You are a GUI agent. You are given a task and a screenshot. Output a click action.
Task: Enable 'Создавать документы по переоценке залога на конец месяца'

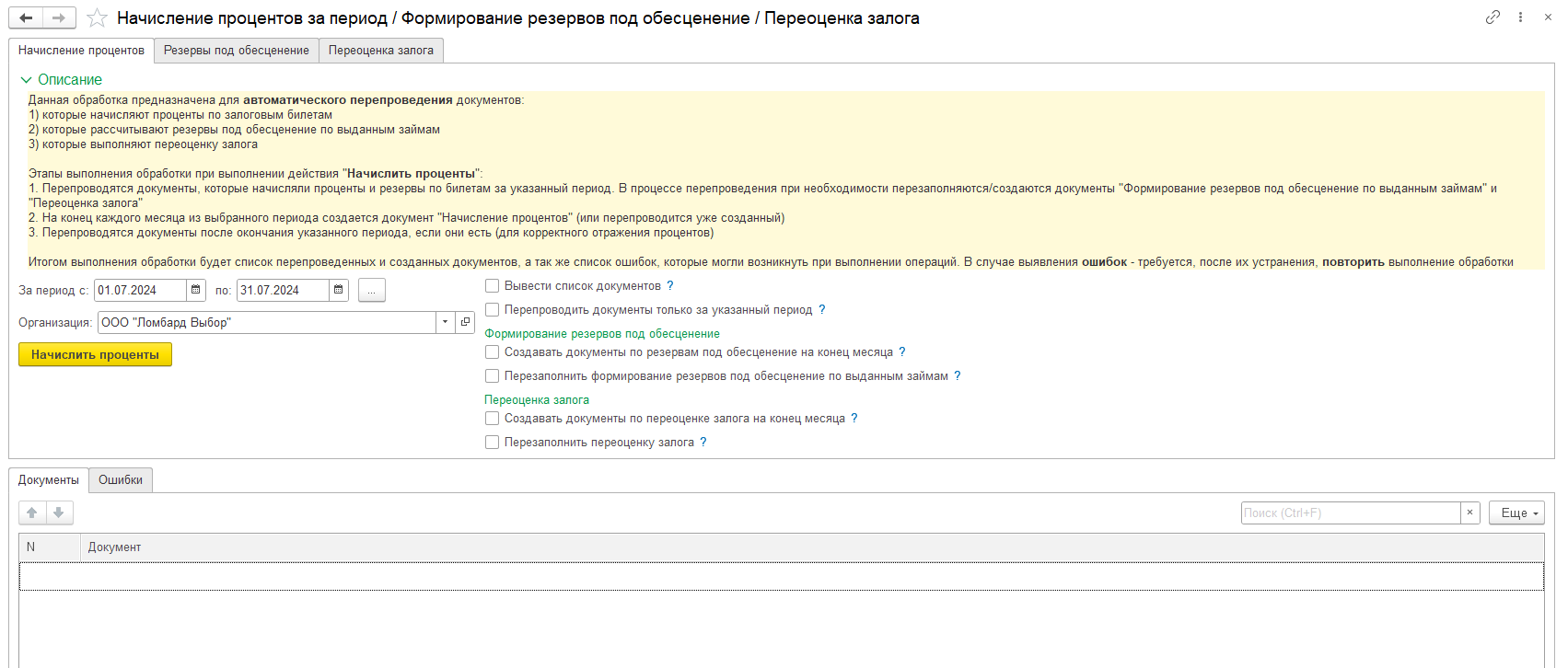pyautogui.click(x=493, y=419)
